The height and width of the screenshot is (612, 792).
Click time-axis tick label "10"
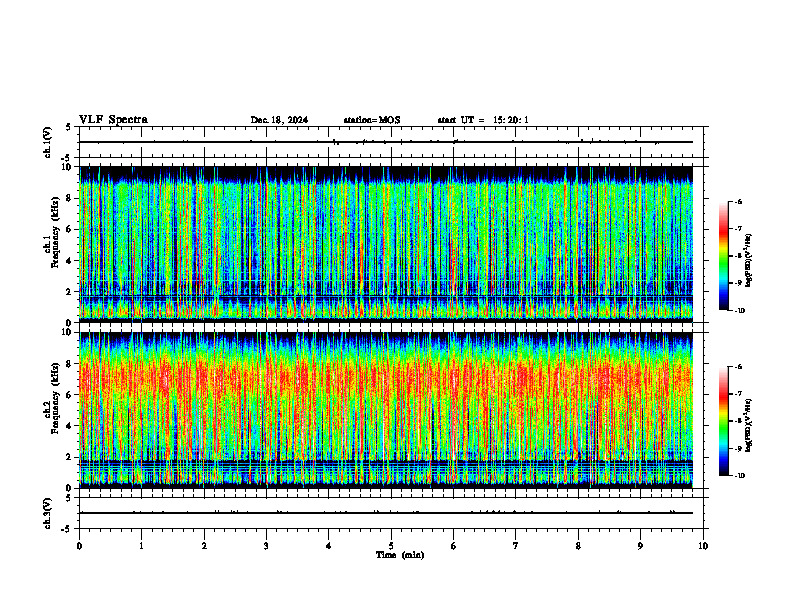point(703,546)
